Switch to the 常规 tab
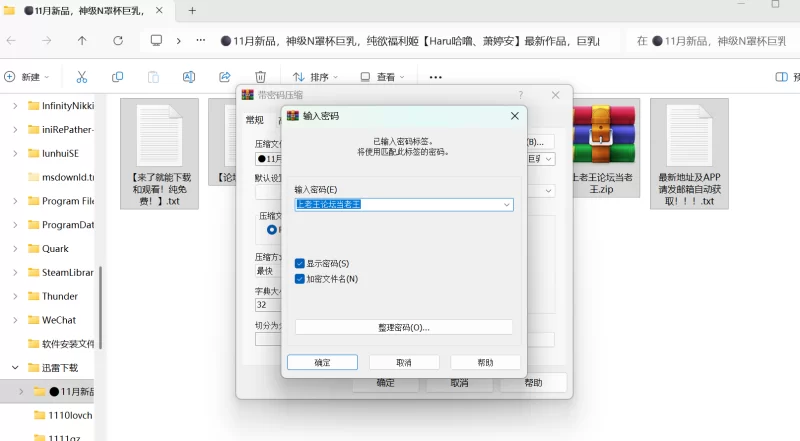Viewport: 800px width, 441px height. click(255, 120)
